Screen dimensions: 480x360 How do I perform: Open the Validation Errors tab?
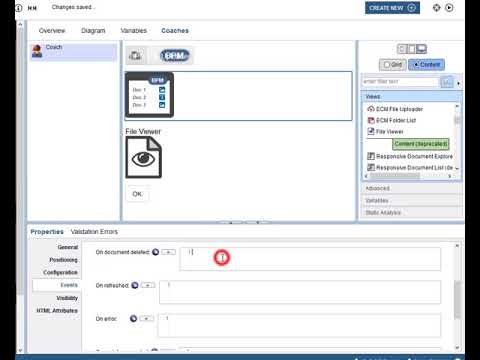(94, 232)
